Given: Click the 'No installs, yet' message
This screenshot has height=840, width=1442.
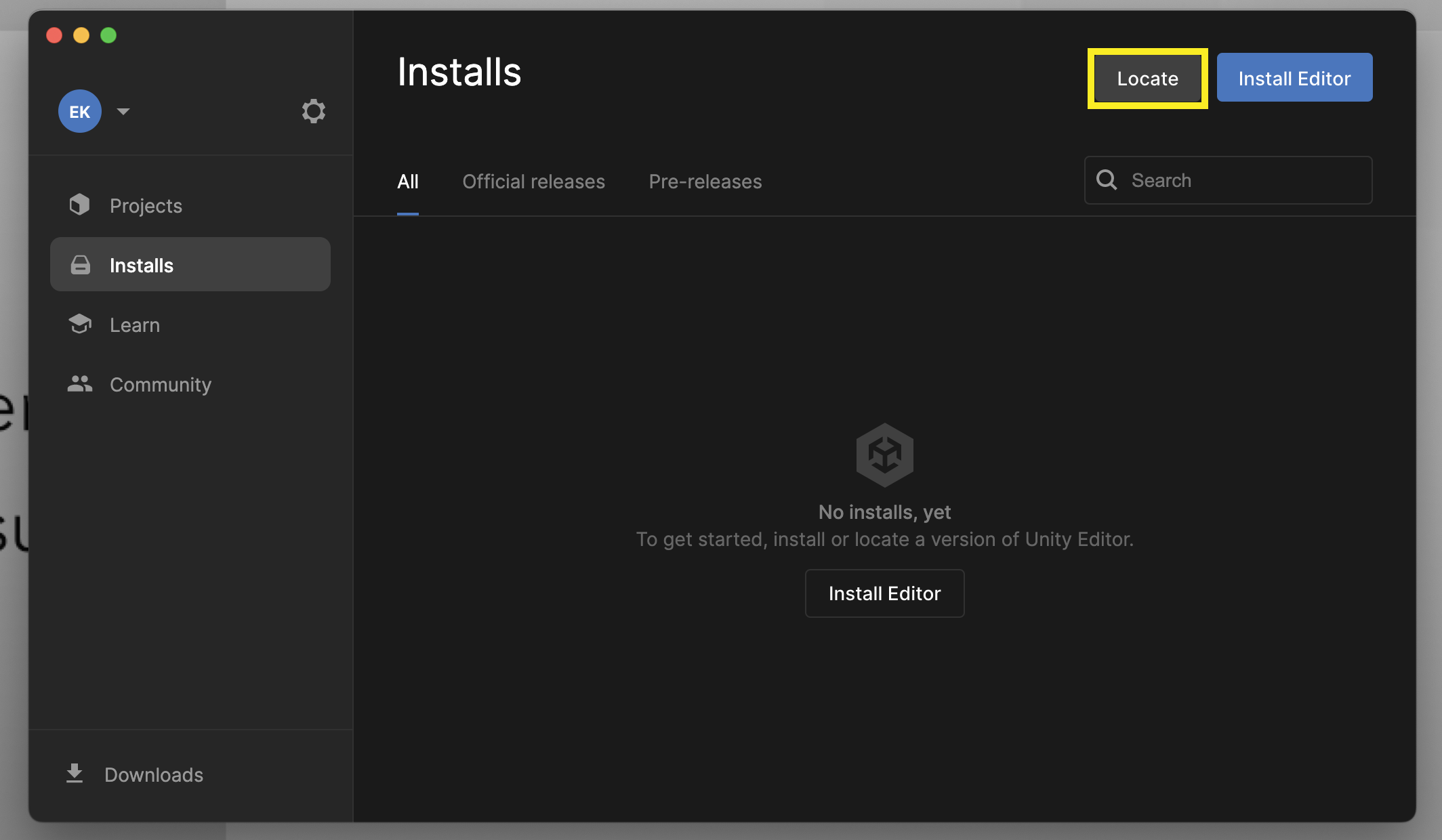Looking at the screenshot, I should [884, 512].
